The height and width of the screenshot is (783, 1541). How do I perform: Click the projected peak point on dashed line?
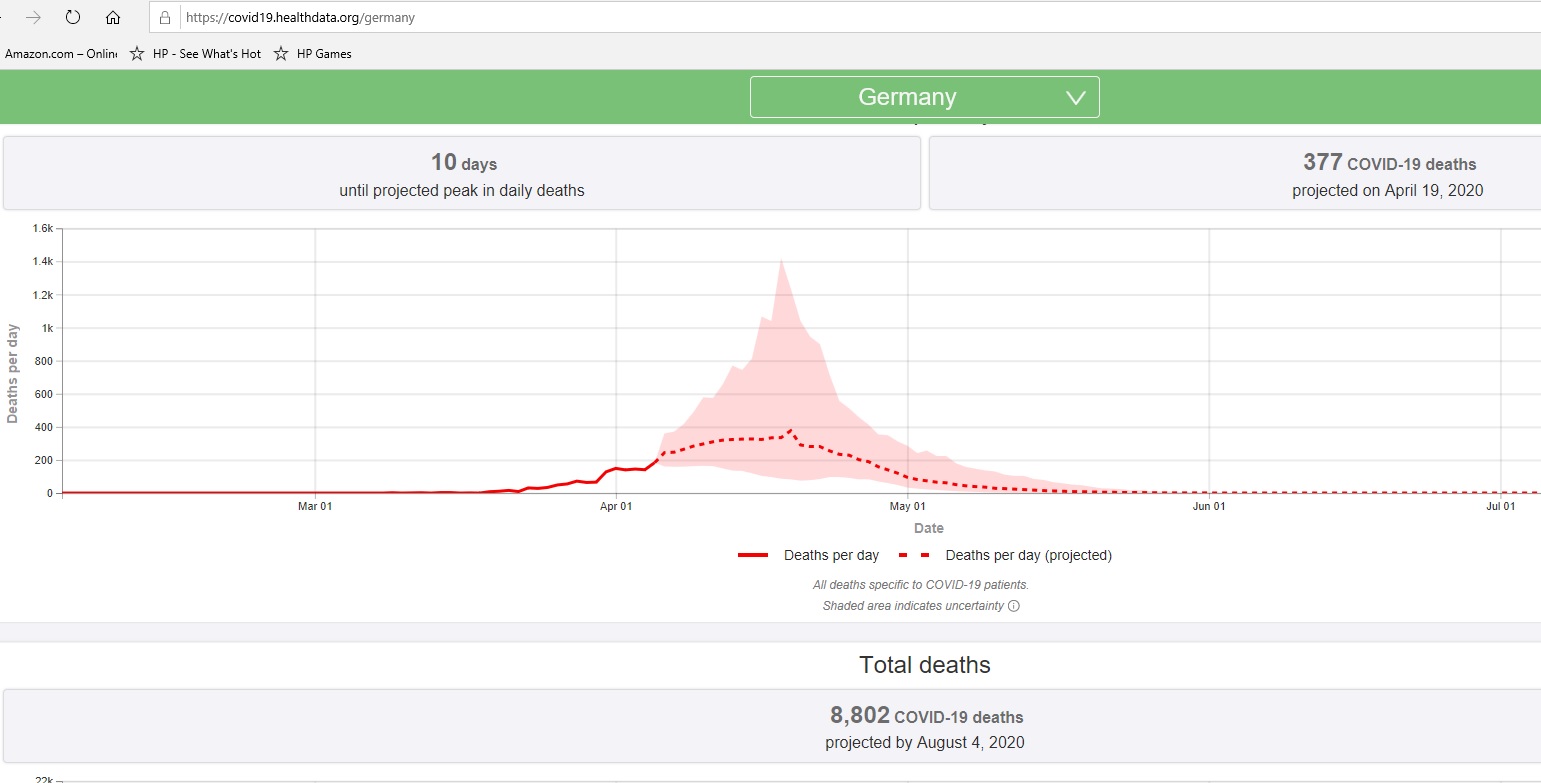pos(790,431)
